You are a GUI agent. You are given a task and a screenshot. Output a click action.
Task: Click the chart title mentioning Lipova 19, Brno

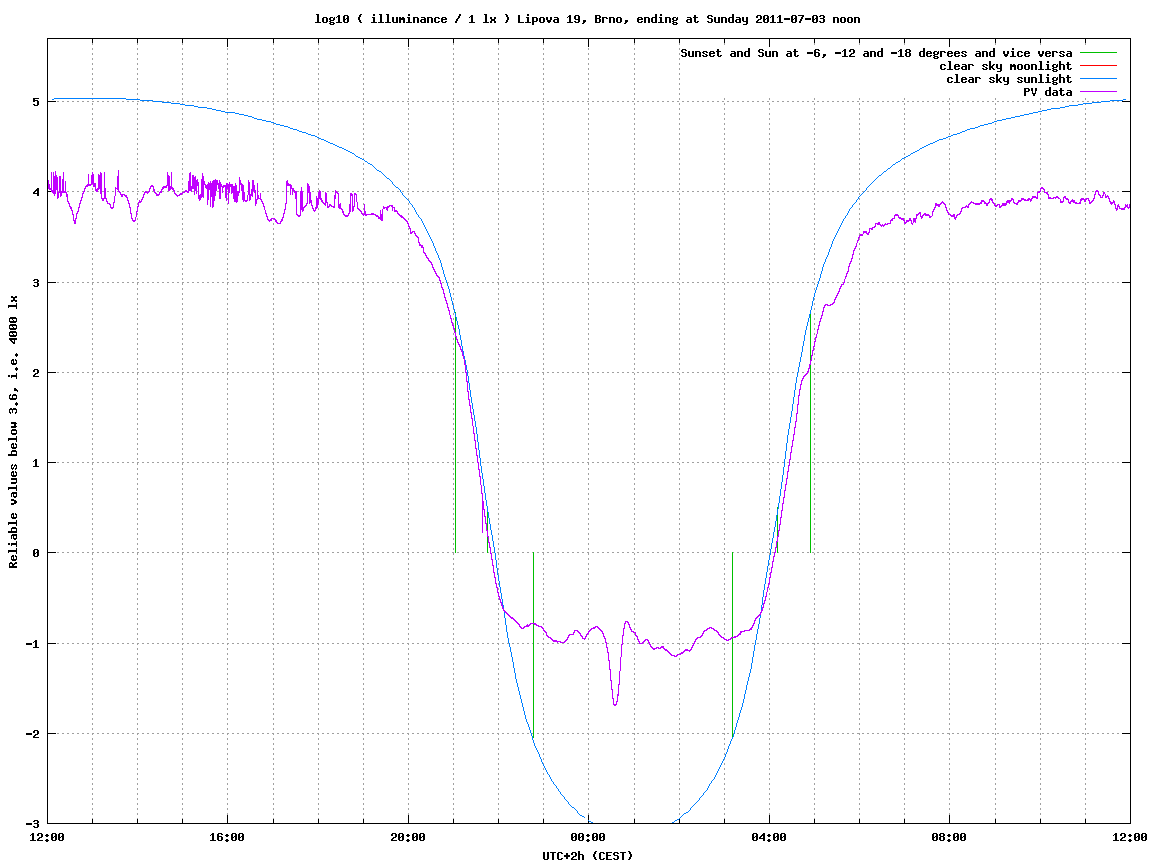point(587,19)
